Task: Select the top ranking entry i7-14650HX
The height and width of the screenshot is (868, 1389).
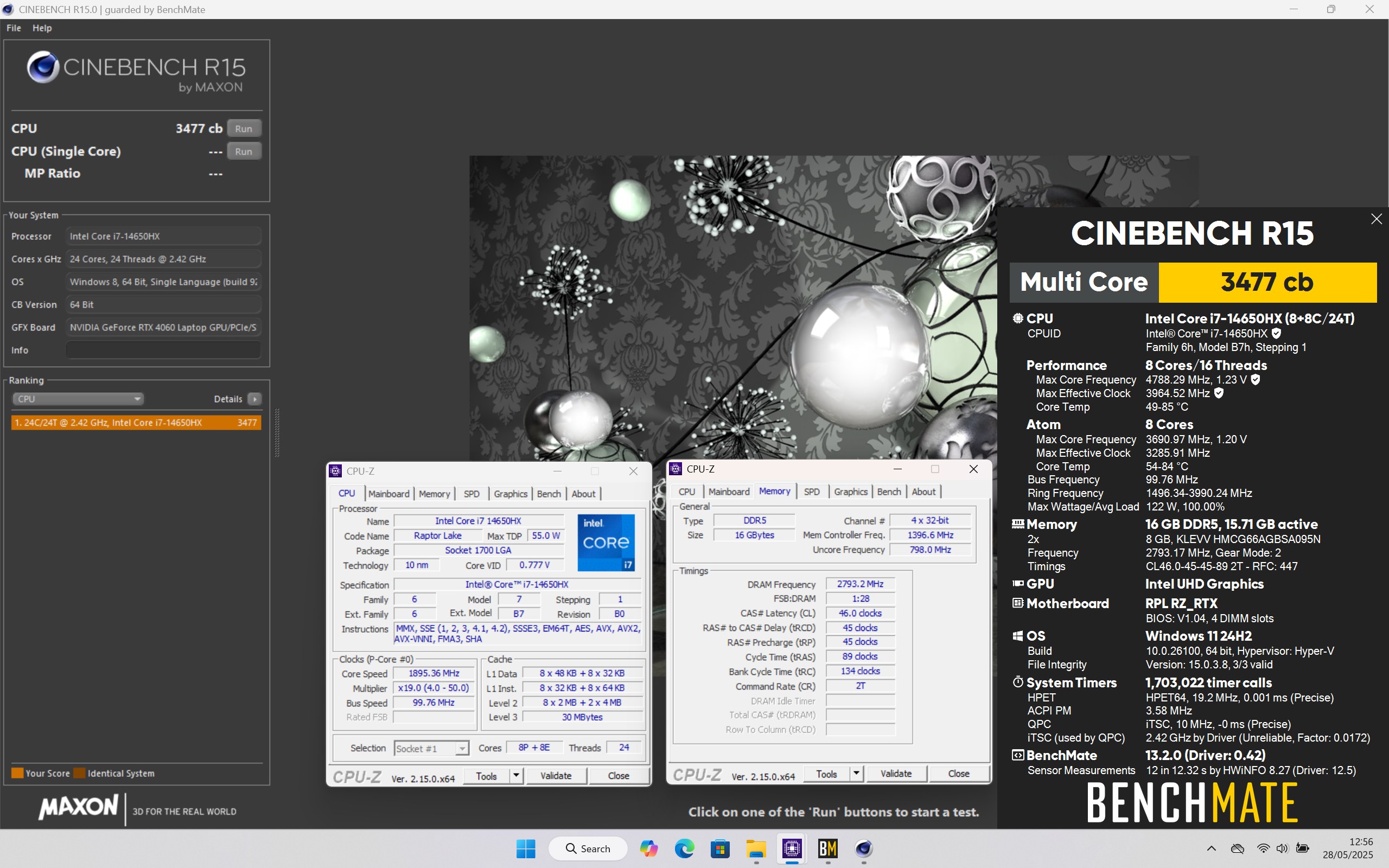Action: [136, 423]
